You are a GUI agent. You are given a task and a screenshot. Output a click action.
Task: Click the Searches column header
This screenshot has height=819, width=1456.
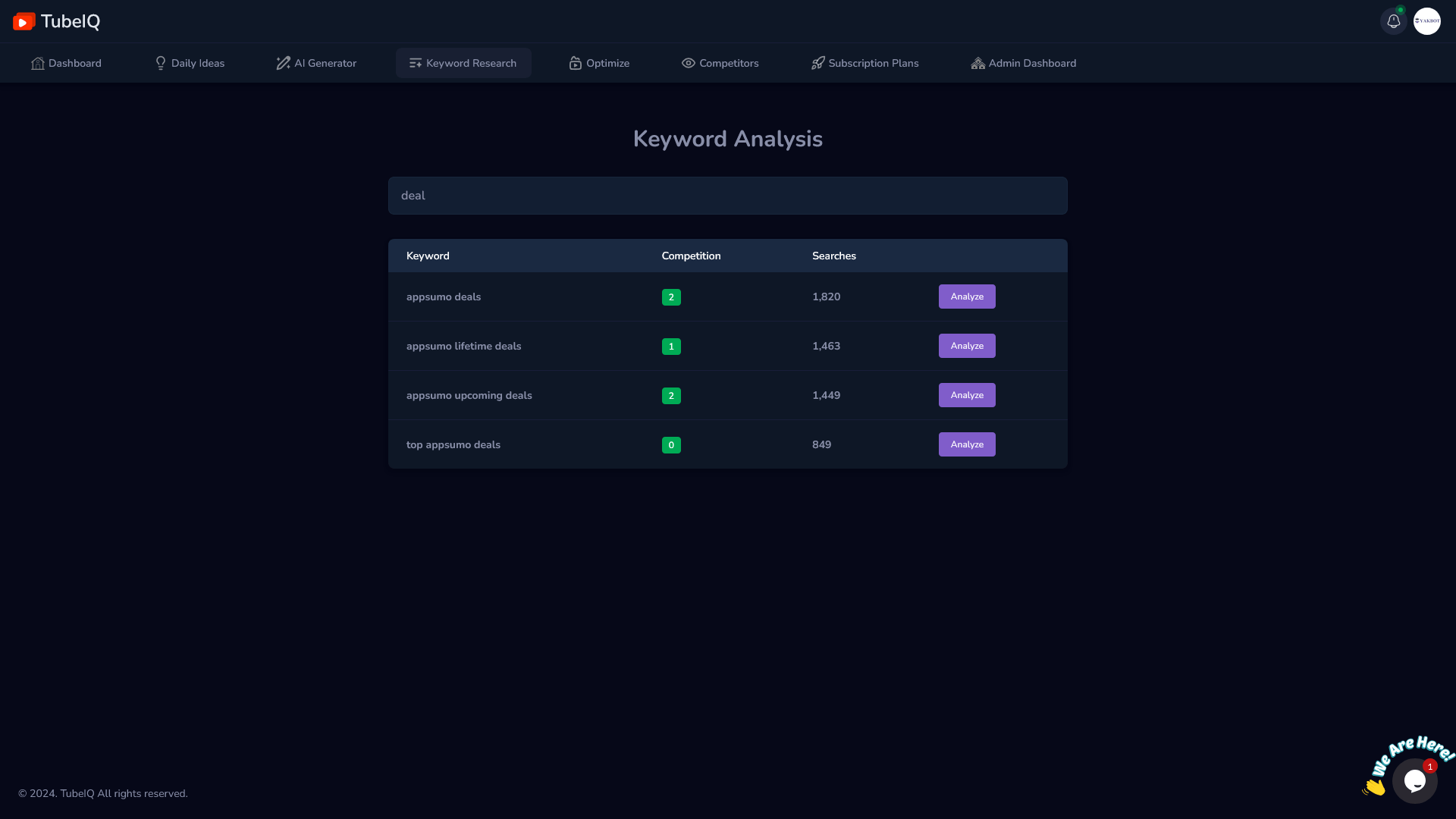833,256
